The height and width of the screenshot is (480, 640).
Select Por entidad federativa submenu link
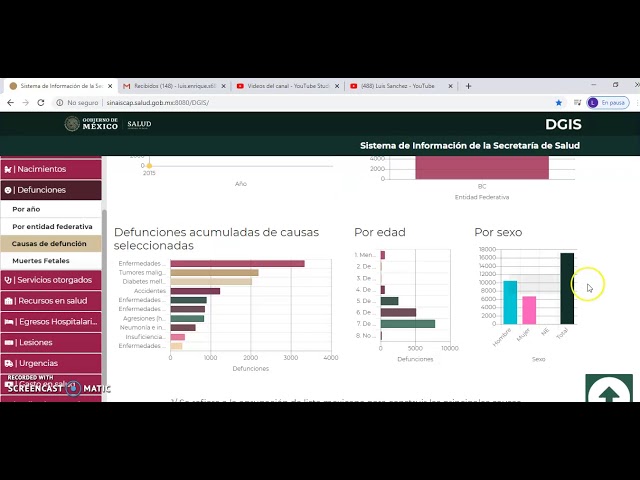[52, 227]
